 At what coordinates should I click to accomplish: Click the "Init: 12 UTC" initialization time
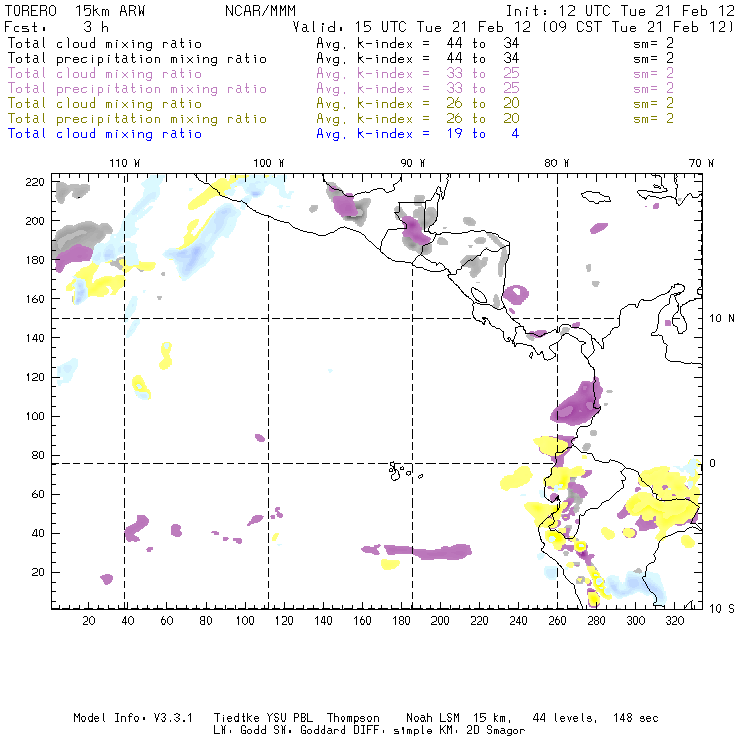(x=558, y=11)
